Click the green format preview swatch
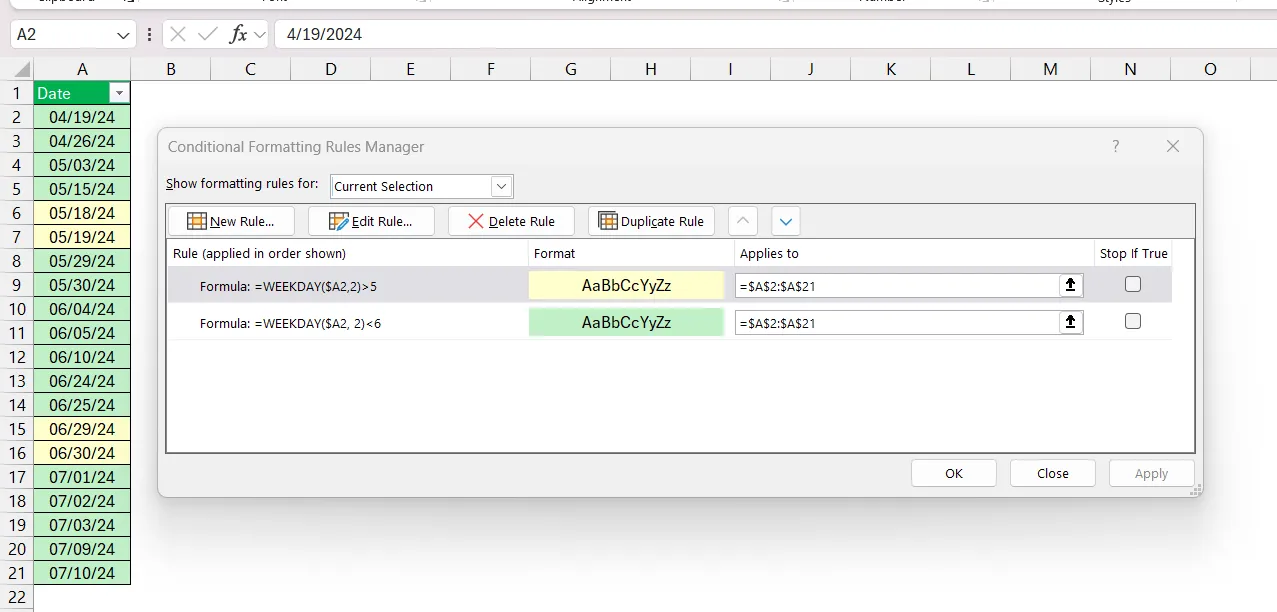Image resolution: width=1277 pixels, height=612 pixels. point(626,322)
